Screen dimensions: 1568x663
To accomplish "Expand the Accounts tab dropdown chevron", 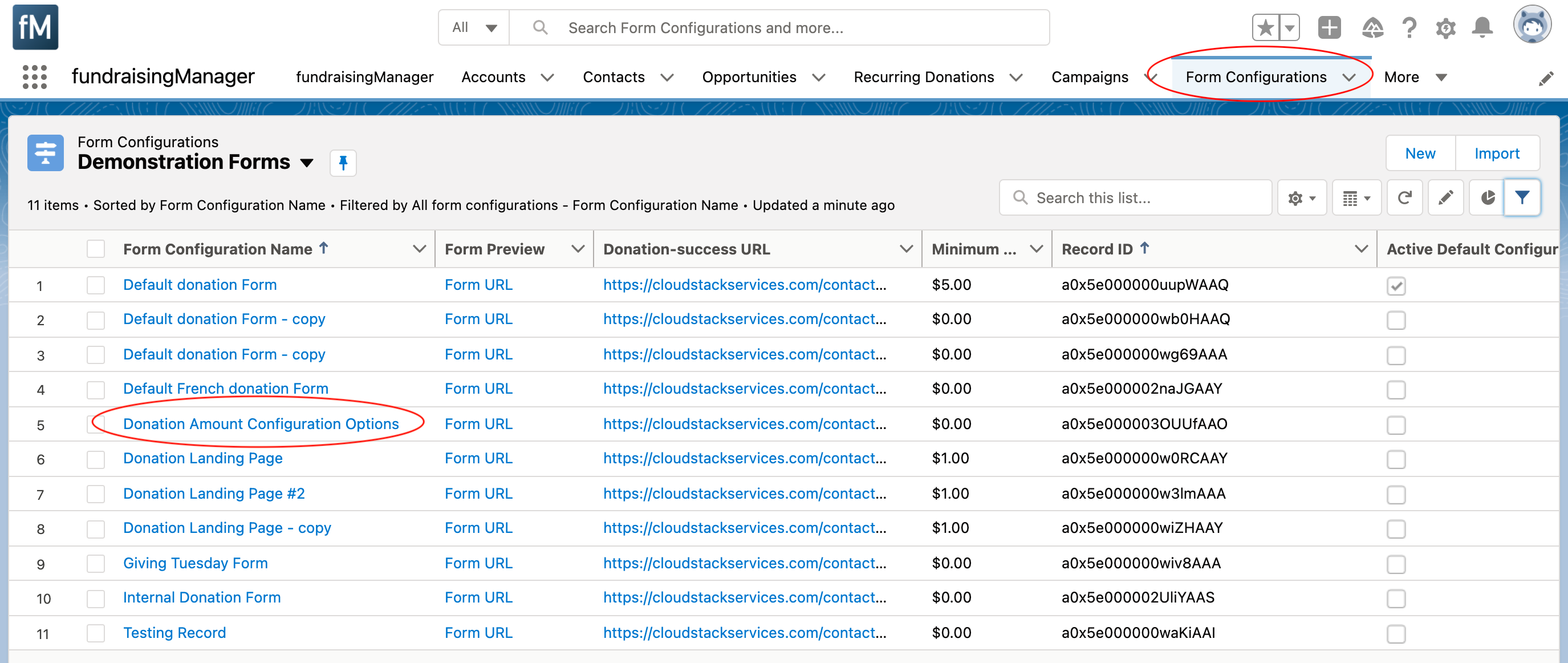I will tap(547, 78).
